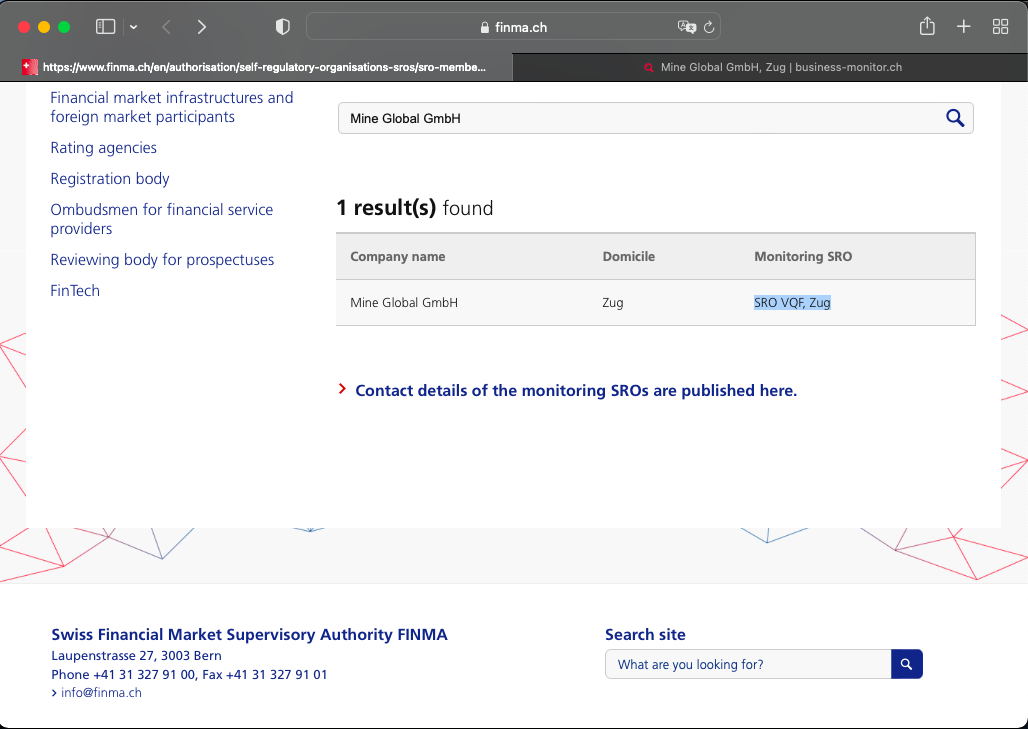
Task: Click the Monitoring SRO column header
Action: click(x=803, y=256)
